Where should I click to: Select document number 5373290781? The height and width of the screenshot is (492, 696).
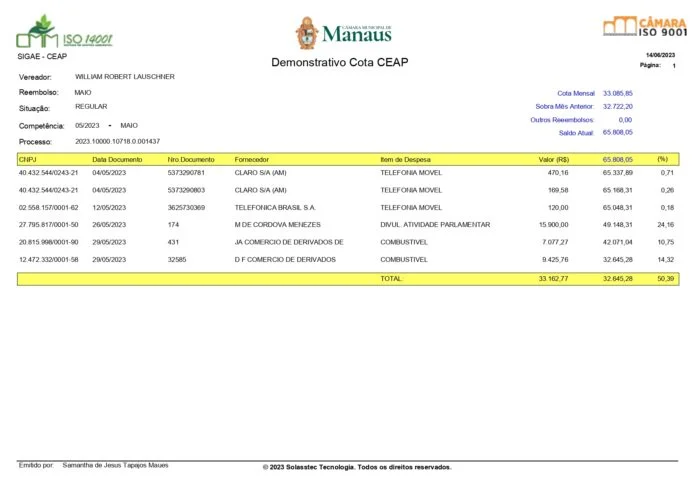186,173
